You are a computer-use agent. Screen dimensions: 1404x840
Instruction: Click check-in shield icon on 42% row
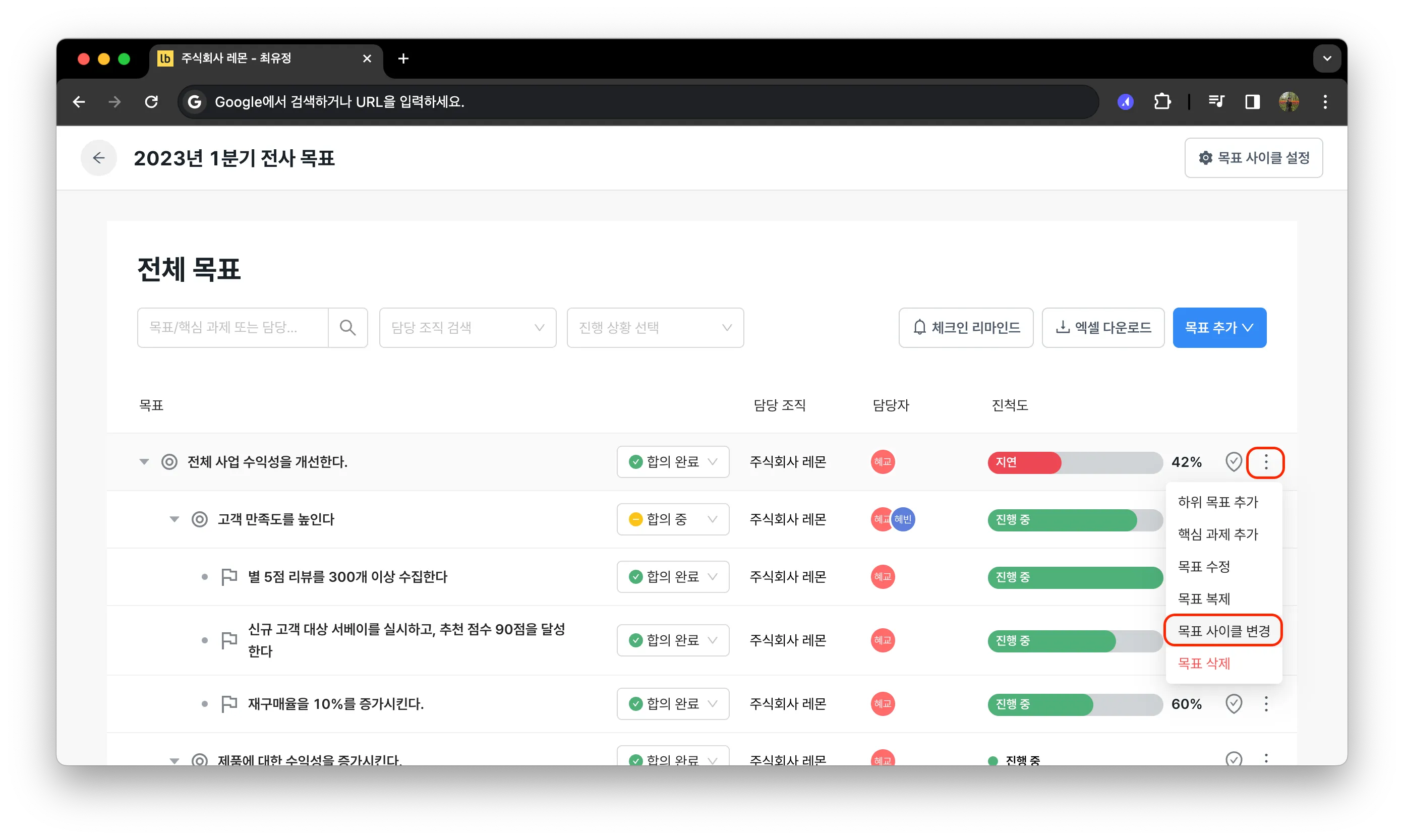pyautogui.click(x=1234, y=462)
